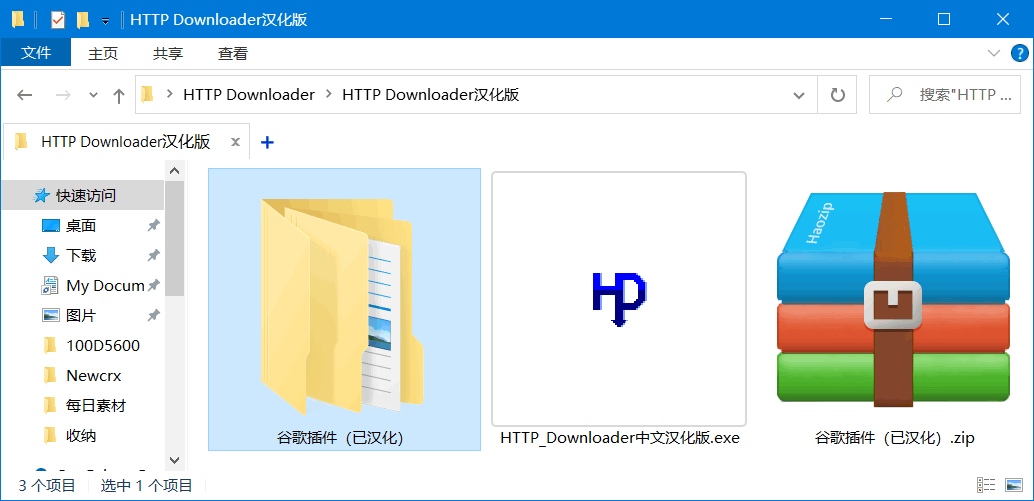
Task: Switch to large thumbnails view in status bar
Action: tap(1014, 485)
